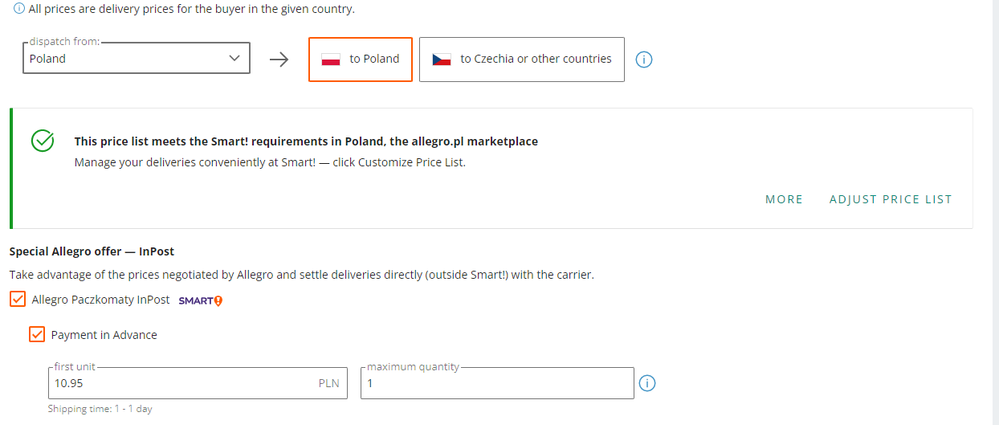999x425 pixels.
Task: Click the Polish flag icon
Action: (331, 59)
